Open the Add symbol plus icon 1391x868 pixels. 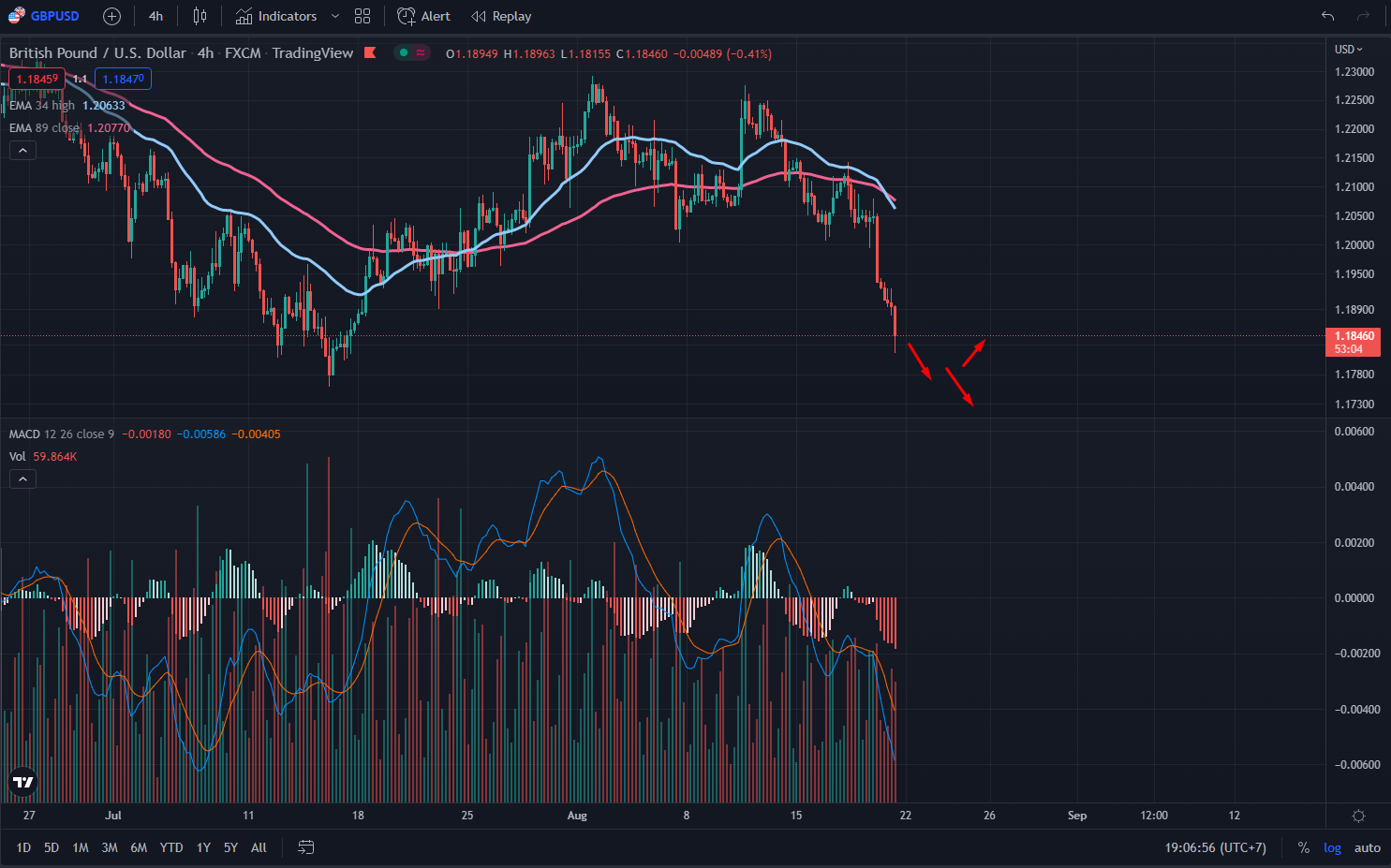(111, 16)
